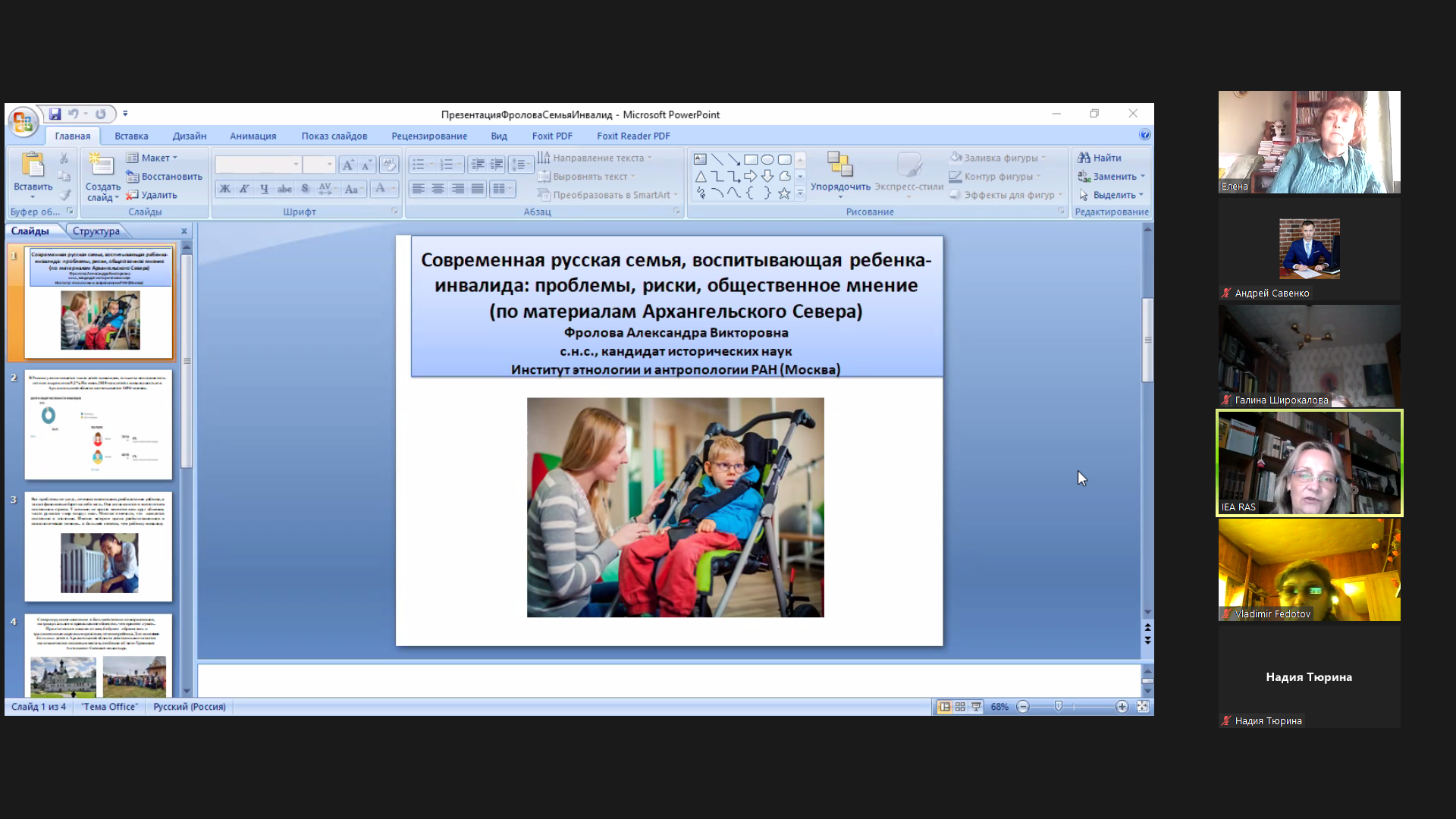Switch to the Структура outline tab
This screenshot has width=1456, height=819.
tap(96, 231)
